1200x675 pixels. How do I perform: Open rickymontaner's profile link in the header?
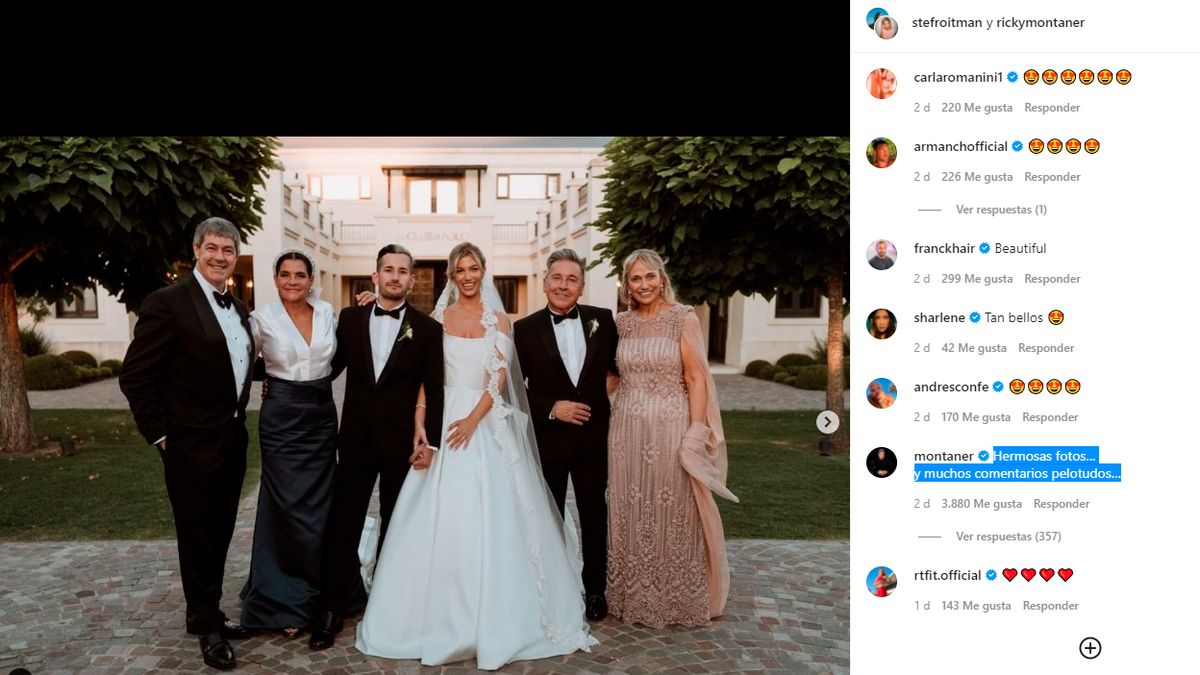[x=1041, y=23]
